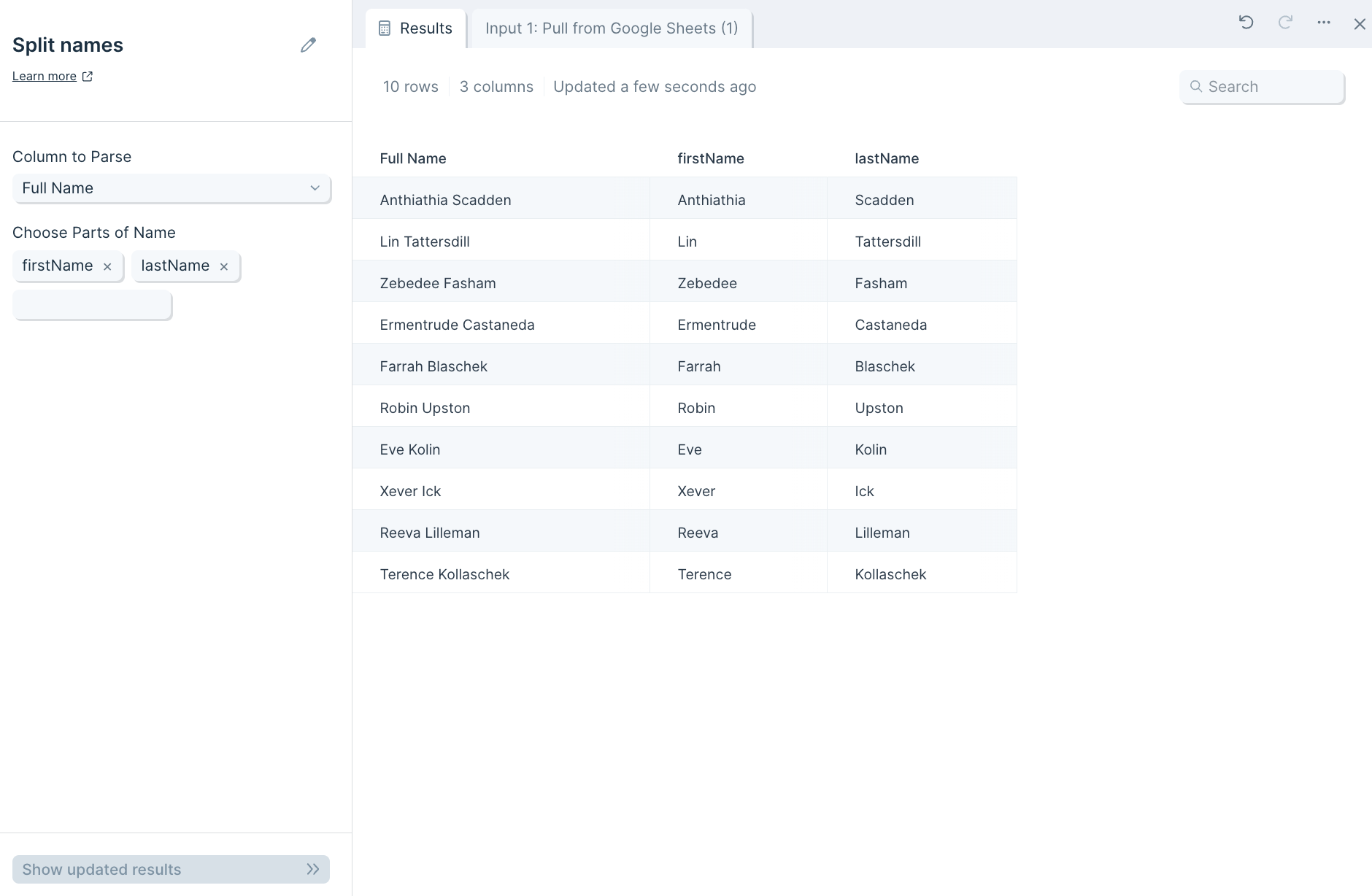Select the Eve Kolin cell
Screen dimensions: 1372x896
tap(501, 448)
